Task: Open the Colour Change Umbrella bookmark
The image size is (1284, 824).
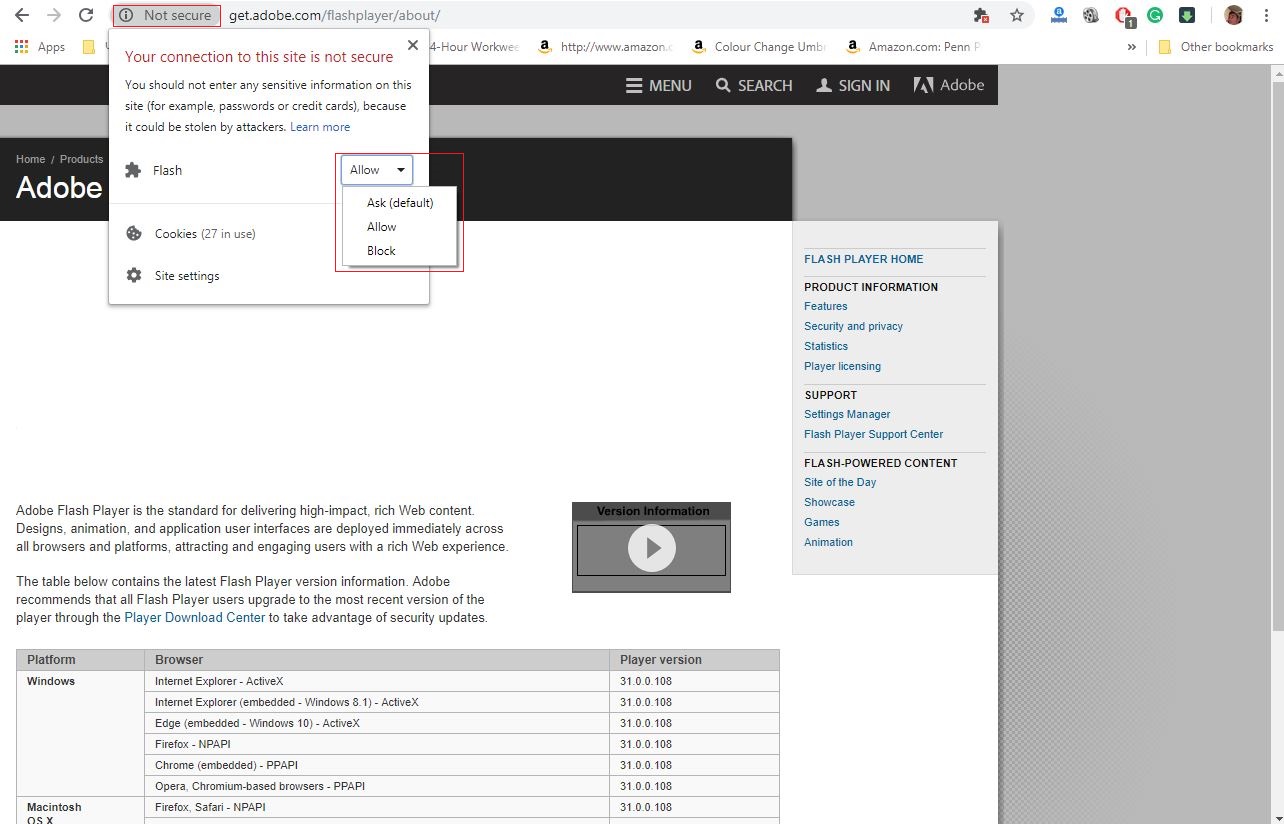Action: coord(759,46)
